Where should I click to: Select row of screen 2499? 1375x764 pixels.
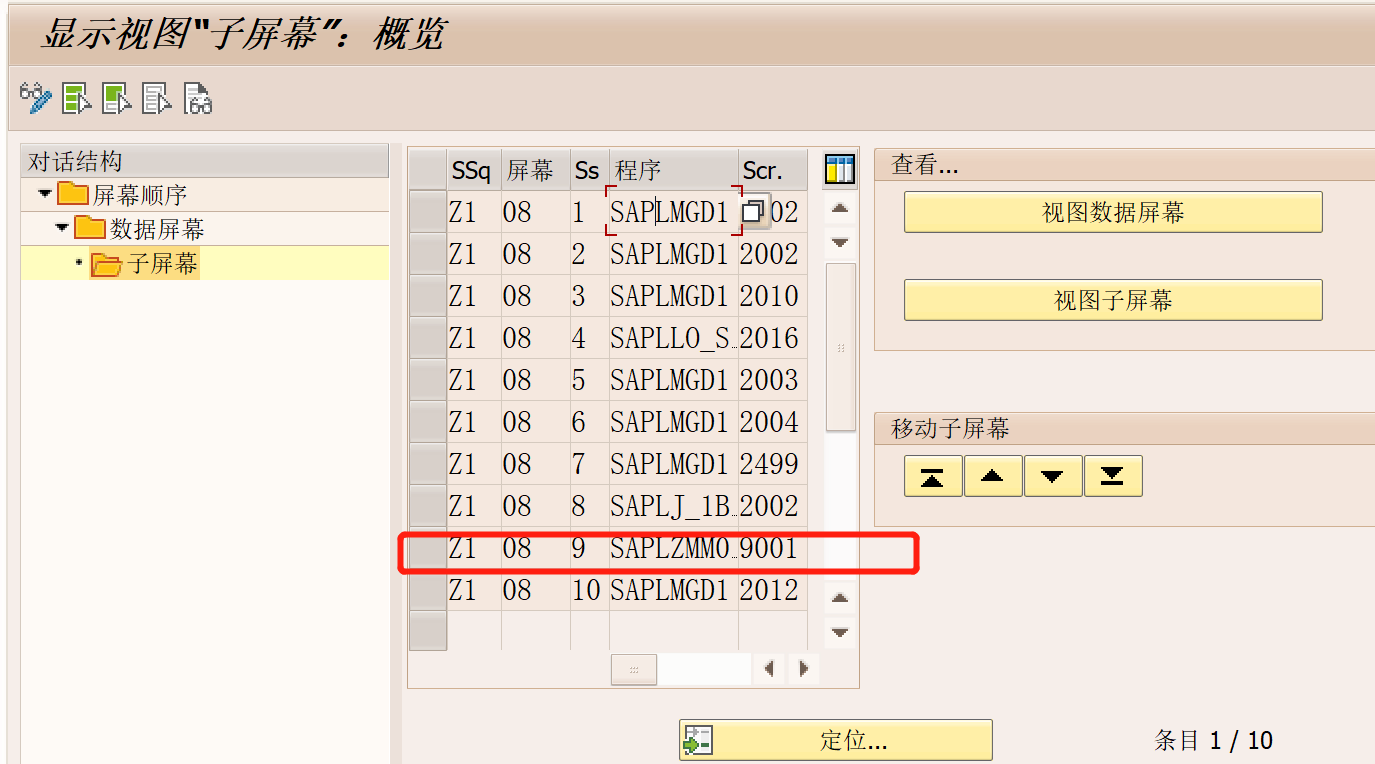[428, 464]
